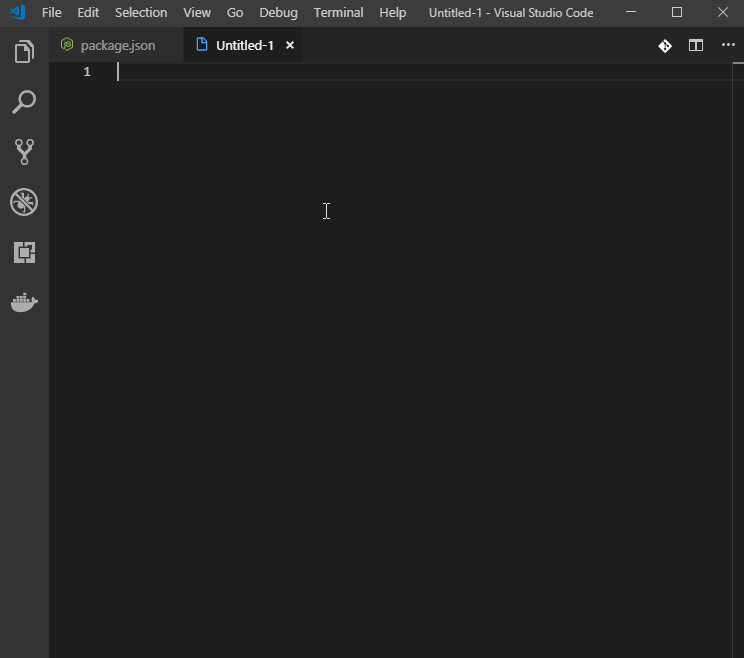Open the Help menu

(x=392, y=12)
